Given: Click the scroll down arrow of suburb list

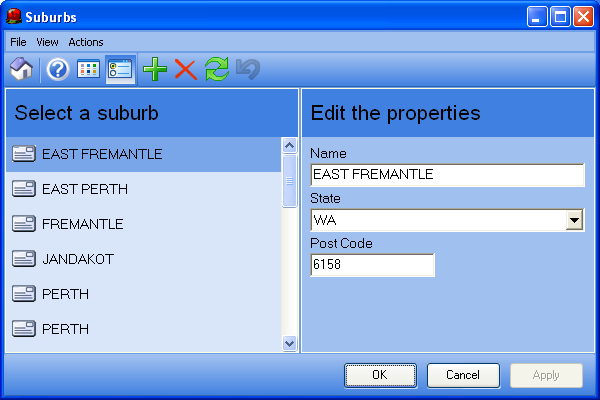Looking at the screenshot, I should click(290, 343).
